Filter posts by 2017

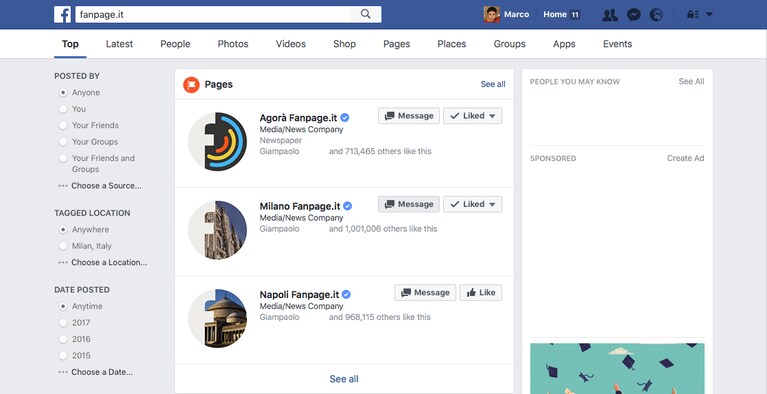point(63,323)
